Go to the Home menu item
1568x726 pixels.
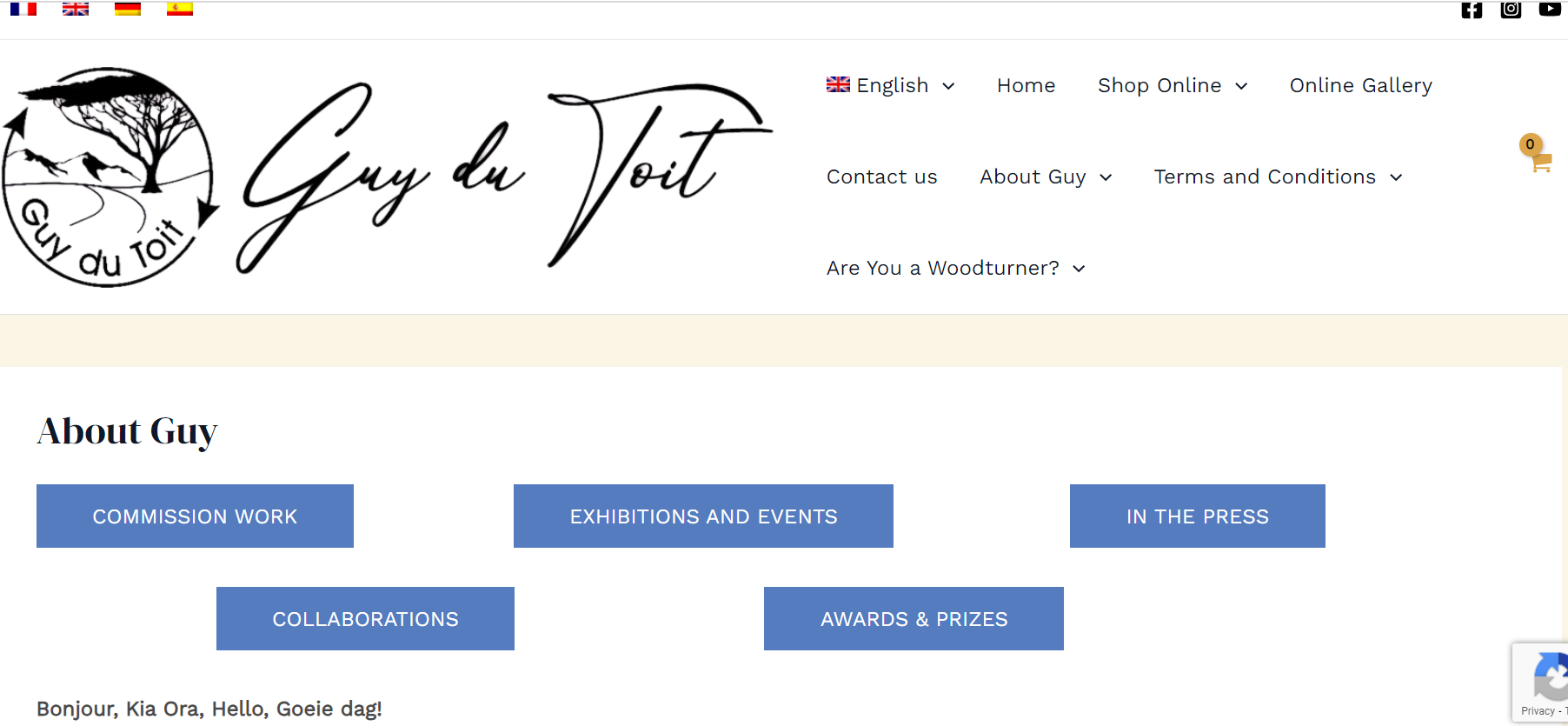pyautogui.click(x=1026, y=85)
